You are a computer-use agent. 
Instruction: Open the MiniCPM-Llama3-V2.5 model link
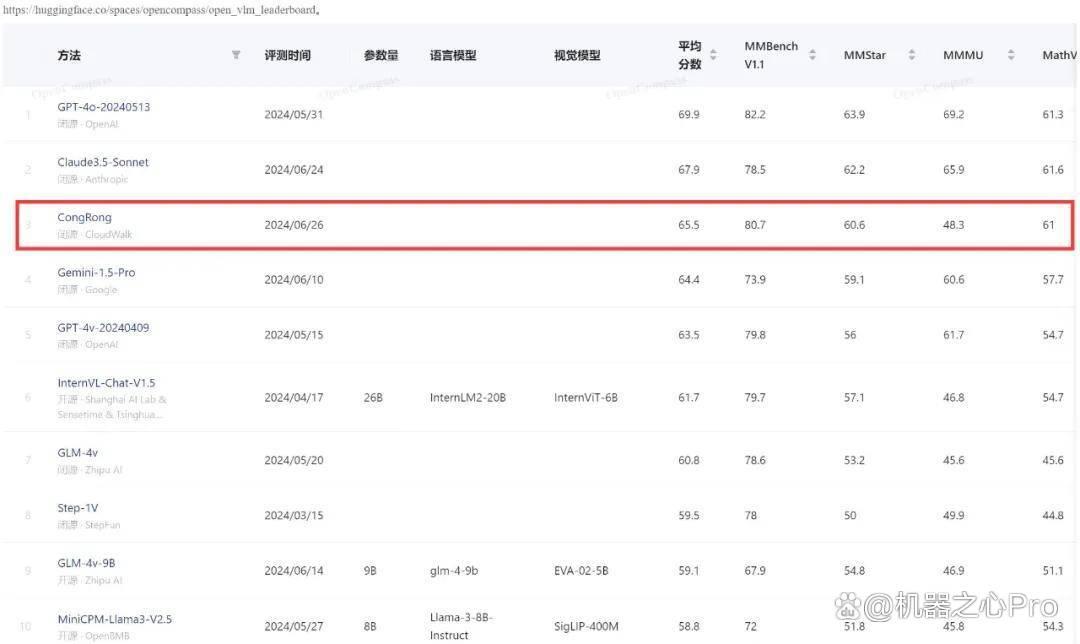(x=114, y=619)
